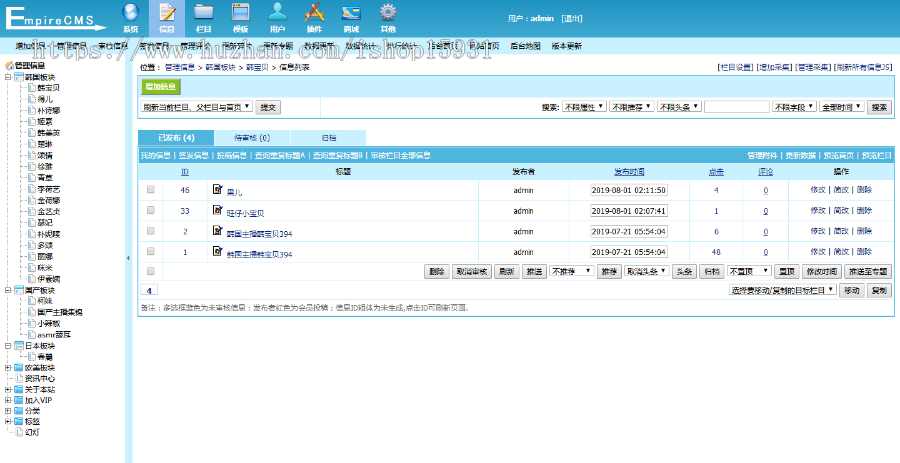Click 修改 in the 果儿 row
Screen dimensions: 900x463
click(x=818, y=190)
